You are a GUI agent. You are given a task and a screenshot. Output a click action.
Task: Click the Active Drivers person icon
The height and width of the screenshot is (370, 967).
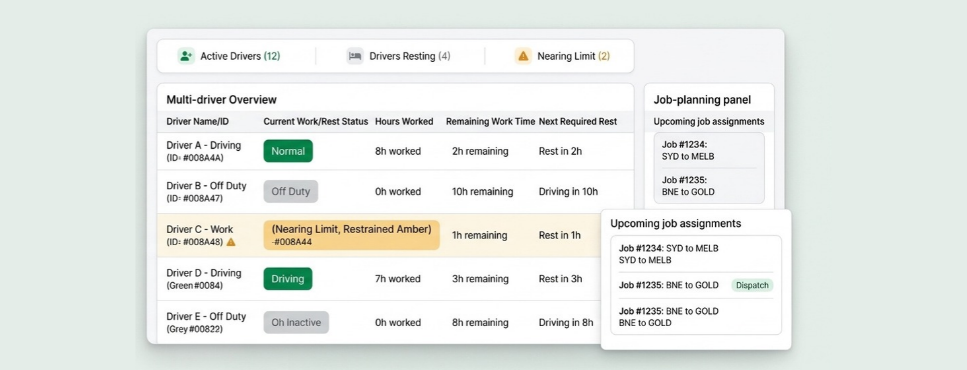pos(186,56)
